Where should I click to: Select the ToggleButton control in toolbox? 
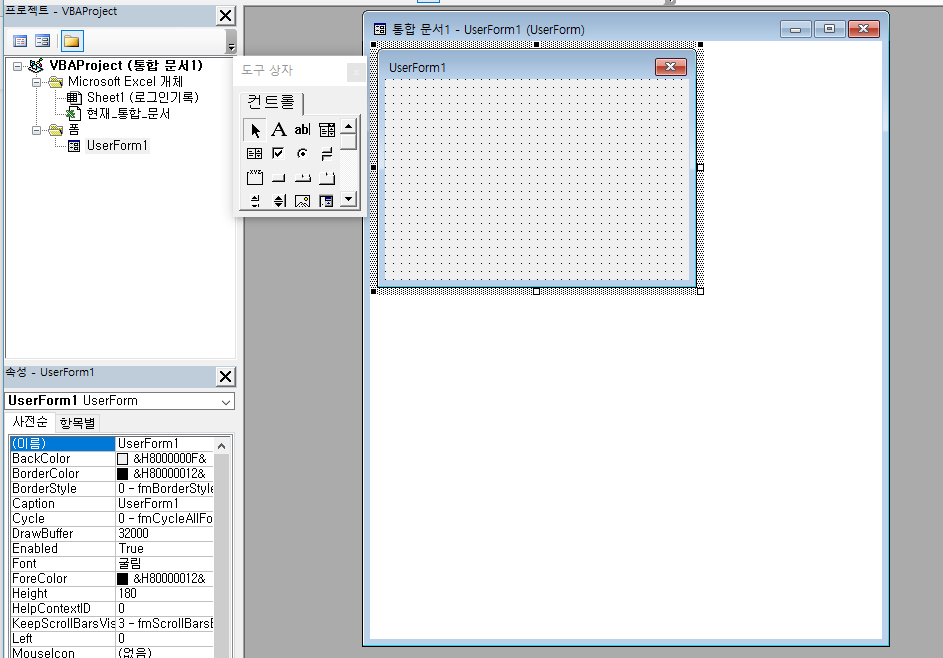tap(327, 154)
